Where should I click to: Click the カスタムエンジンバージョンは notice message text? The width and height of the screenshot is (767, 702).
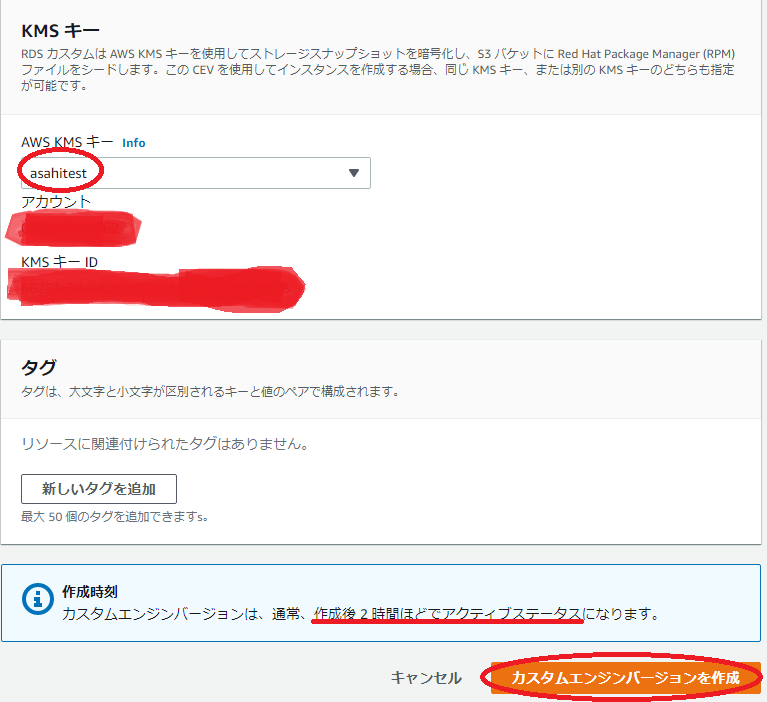tap(361, 613)
